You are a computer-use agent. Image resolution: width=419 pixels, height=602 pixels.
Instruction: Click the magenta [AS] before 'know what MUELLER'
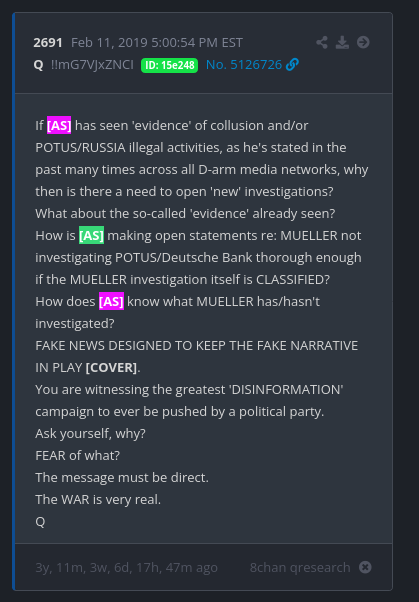(111, 301)
